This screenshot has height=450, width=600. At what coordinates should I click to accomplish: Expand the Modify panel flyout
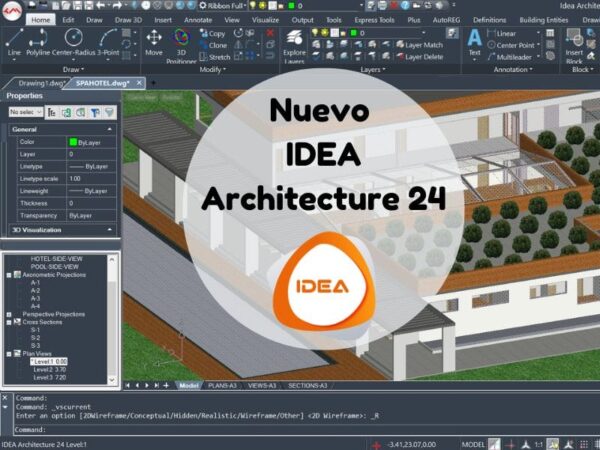tap(213, 69)
